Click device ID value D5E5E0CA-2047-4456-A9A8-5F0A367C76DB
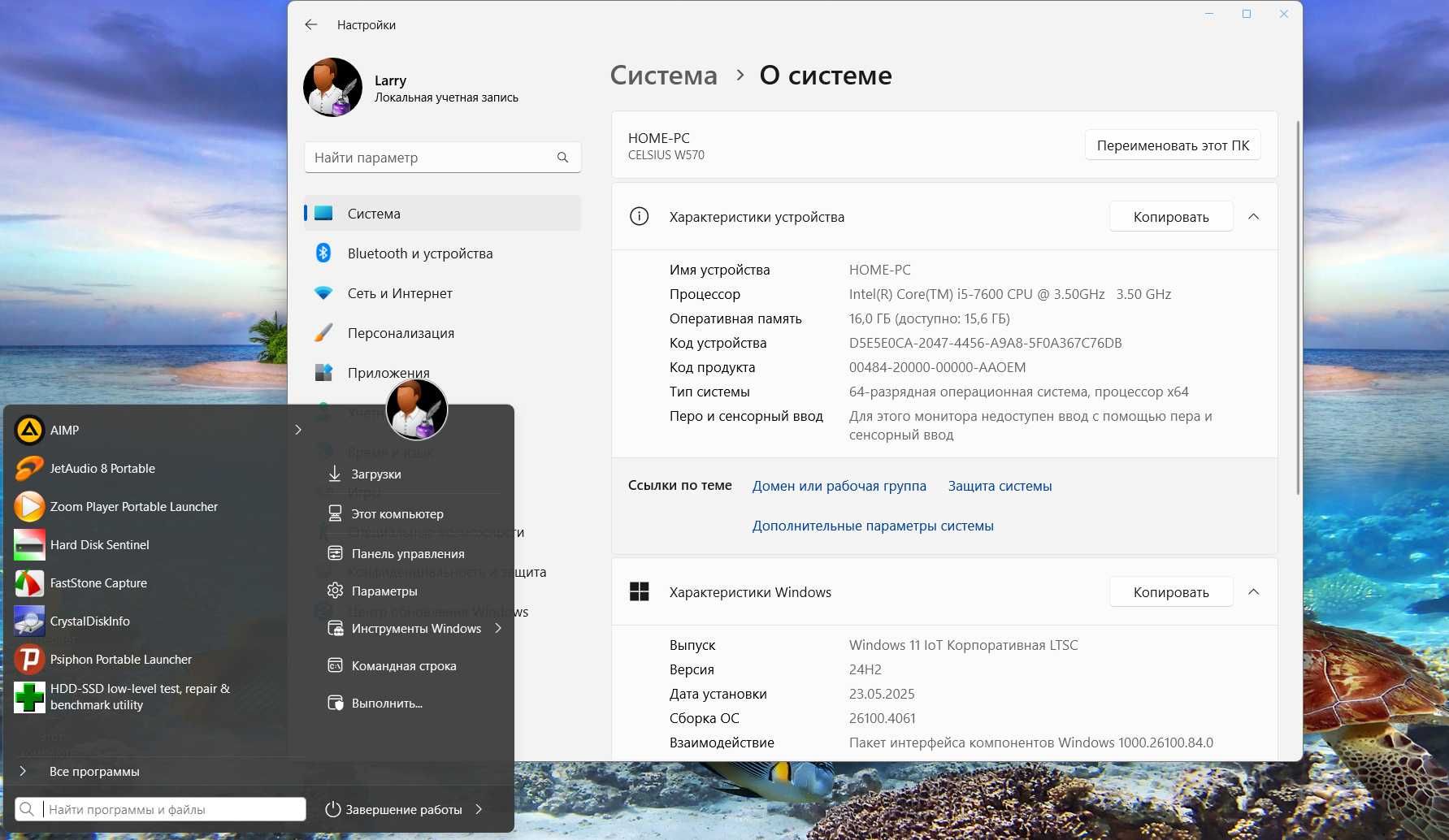Image resolution: width=1449 pixels, height=840 pixels. pyautogui.click(x=985, y=343)
